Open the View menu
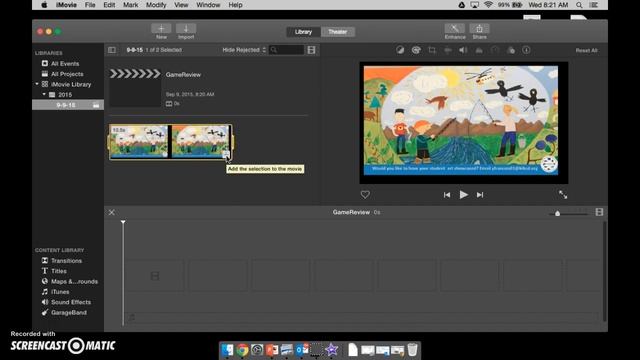This screenshot has height=360, width=640. coord(181,5)
